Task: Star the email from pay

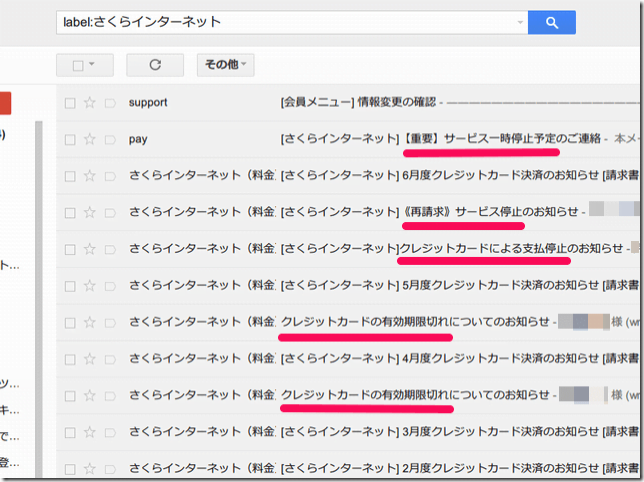Action: pos(89,139)
